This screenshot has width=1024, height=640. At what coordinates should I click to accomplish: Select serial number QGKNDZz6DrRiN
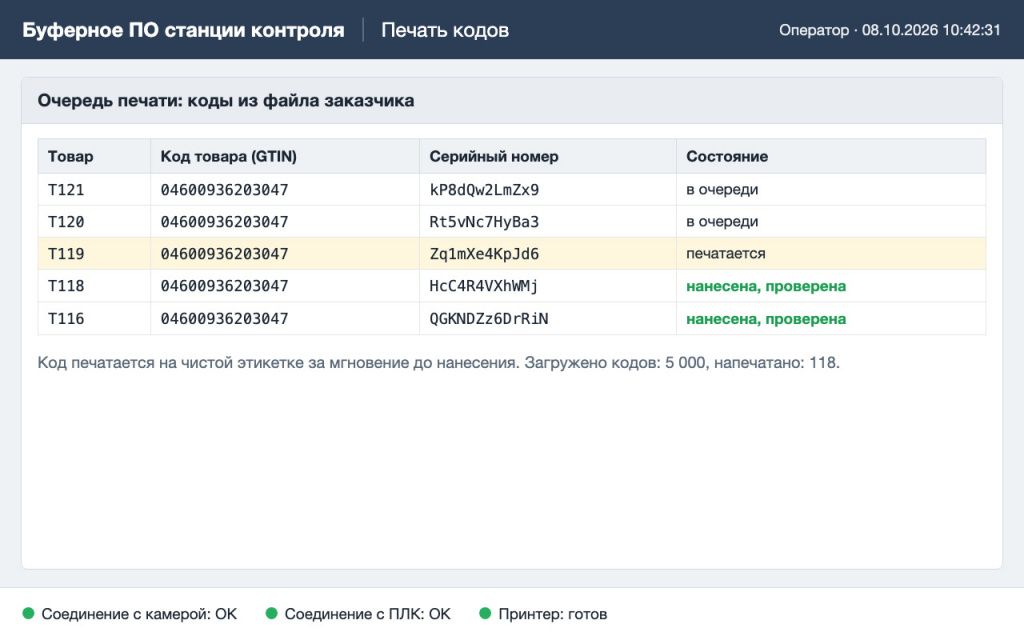tap(488, 318)
